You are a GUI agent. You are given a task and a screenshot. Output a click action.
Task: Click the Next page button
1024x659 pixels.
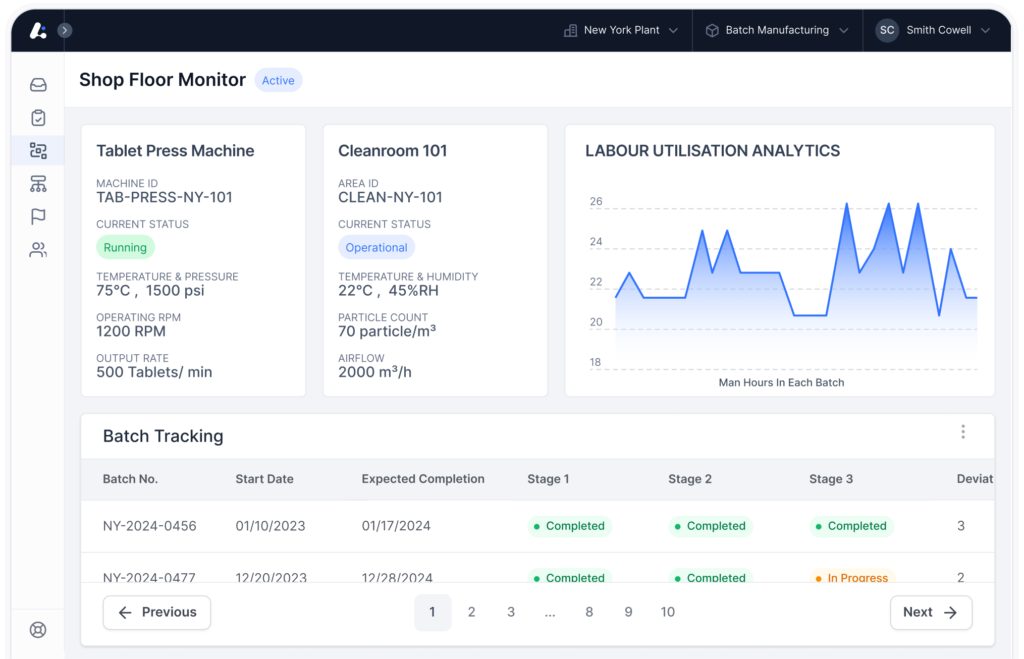(x=930, y=612)
